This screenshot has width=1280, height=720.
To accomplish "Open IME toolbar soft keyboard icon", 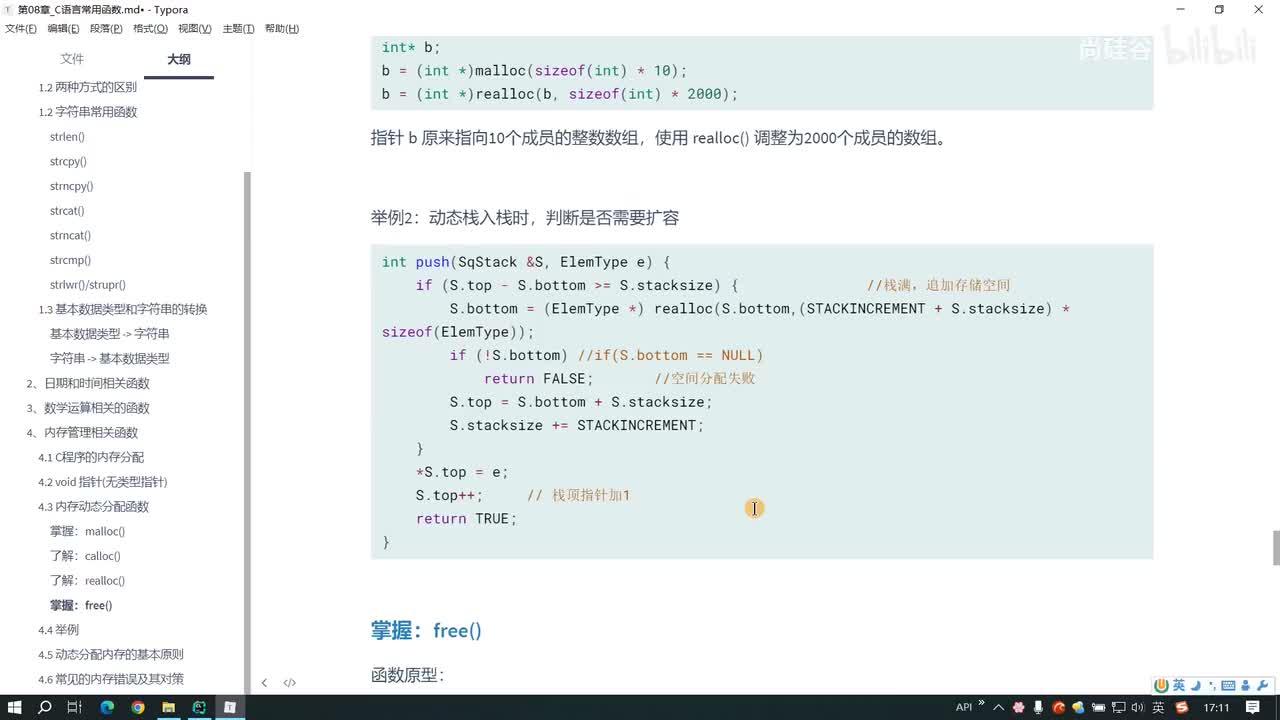I will click(1228, 686).
